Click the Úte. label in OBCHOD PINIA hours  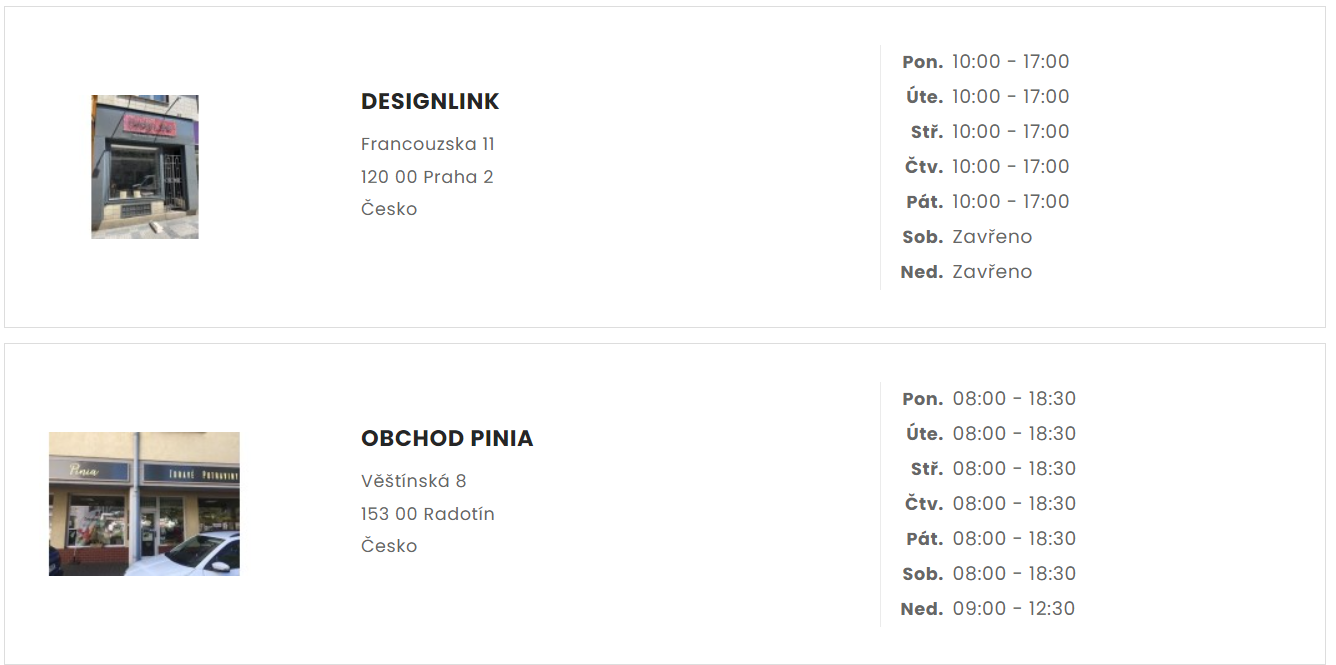tap(924, 434)
